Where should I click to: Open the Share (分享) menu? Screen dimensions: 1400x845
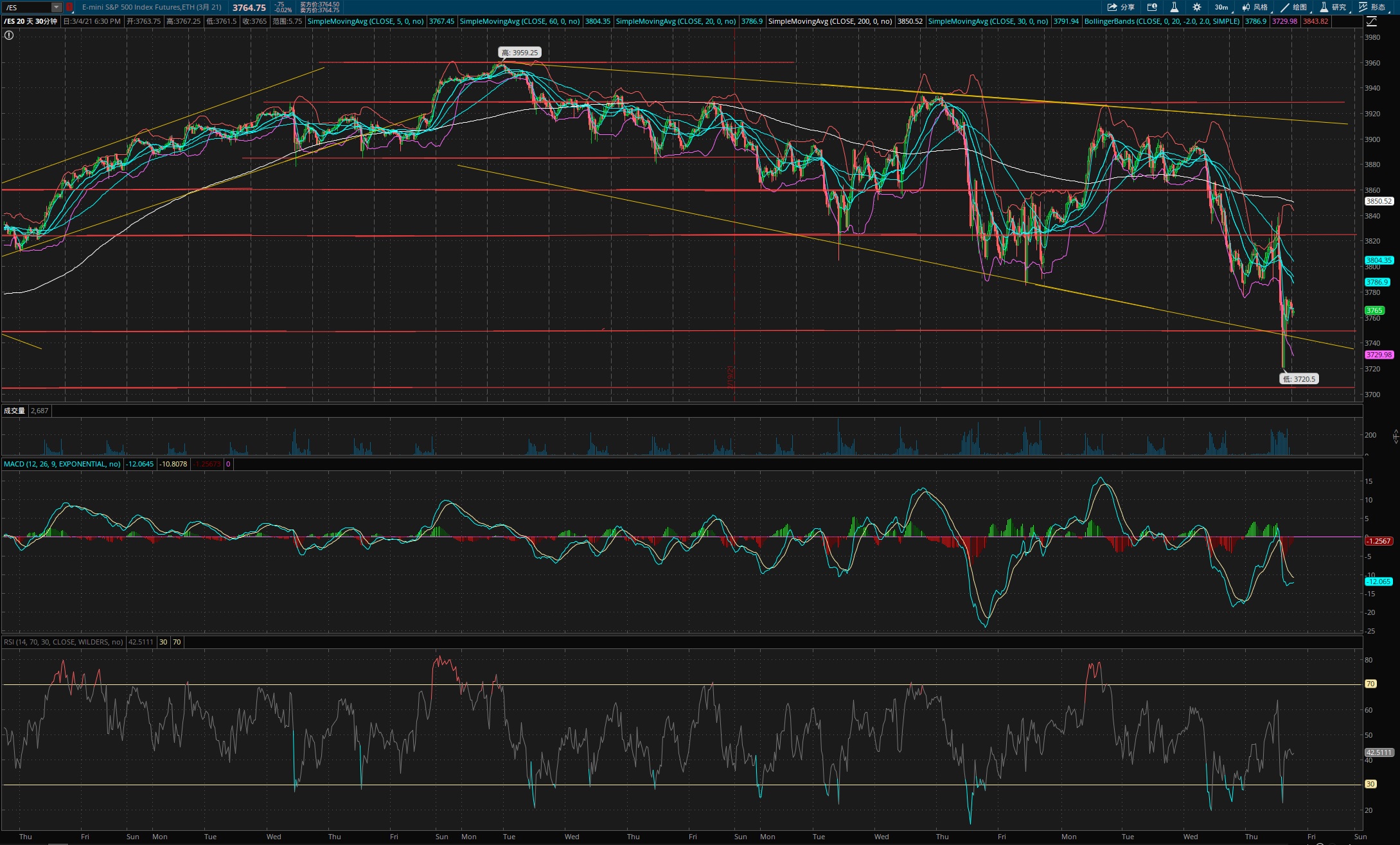pos(1121,7)
